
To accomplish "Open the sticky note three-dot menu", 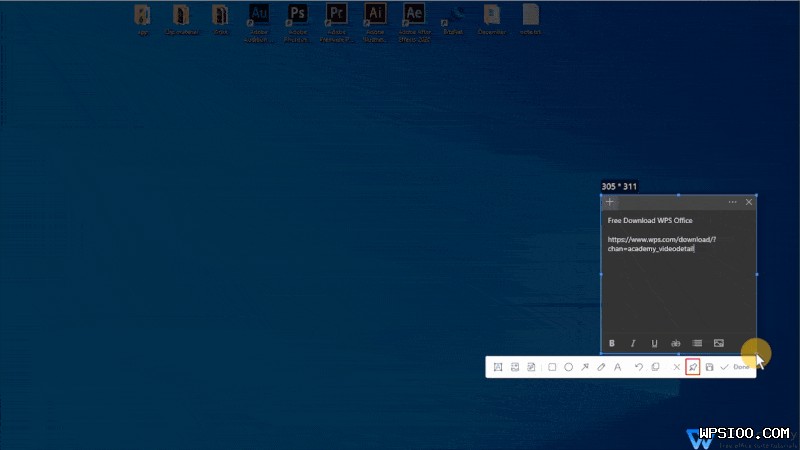I will pos(732,202).
